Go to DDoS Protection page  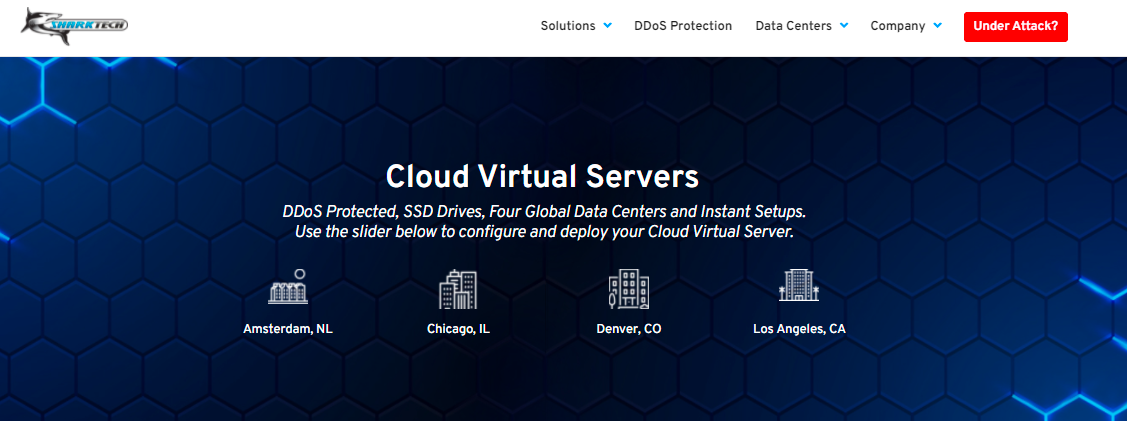(683, 26)
